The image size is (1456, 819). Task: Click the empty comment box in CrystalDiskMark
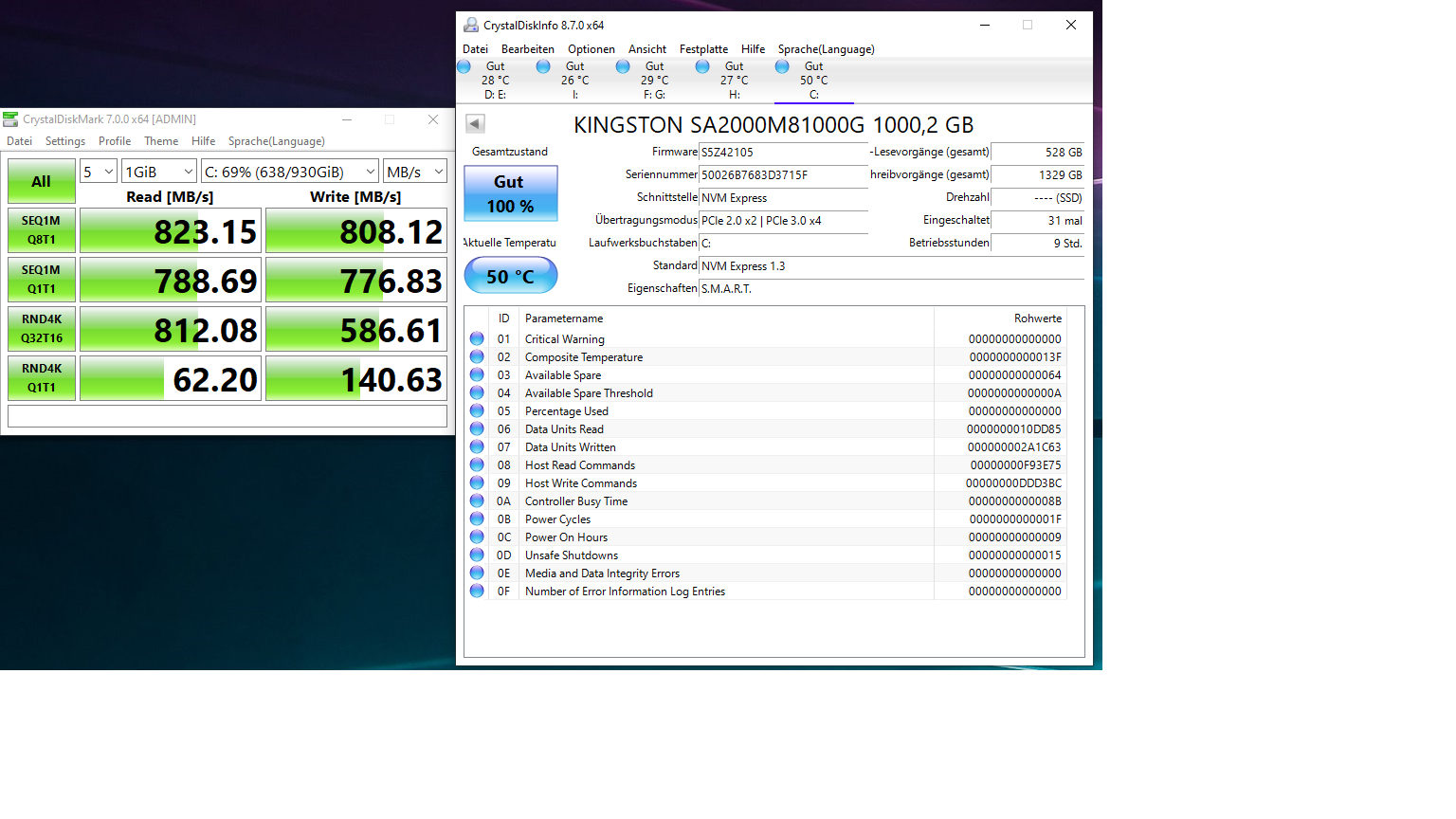coord(227,416)
